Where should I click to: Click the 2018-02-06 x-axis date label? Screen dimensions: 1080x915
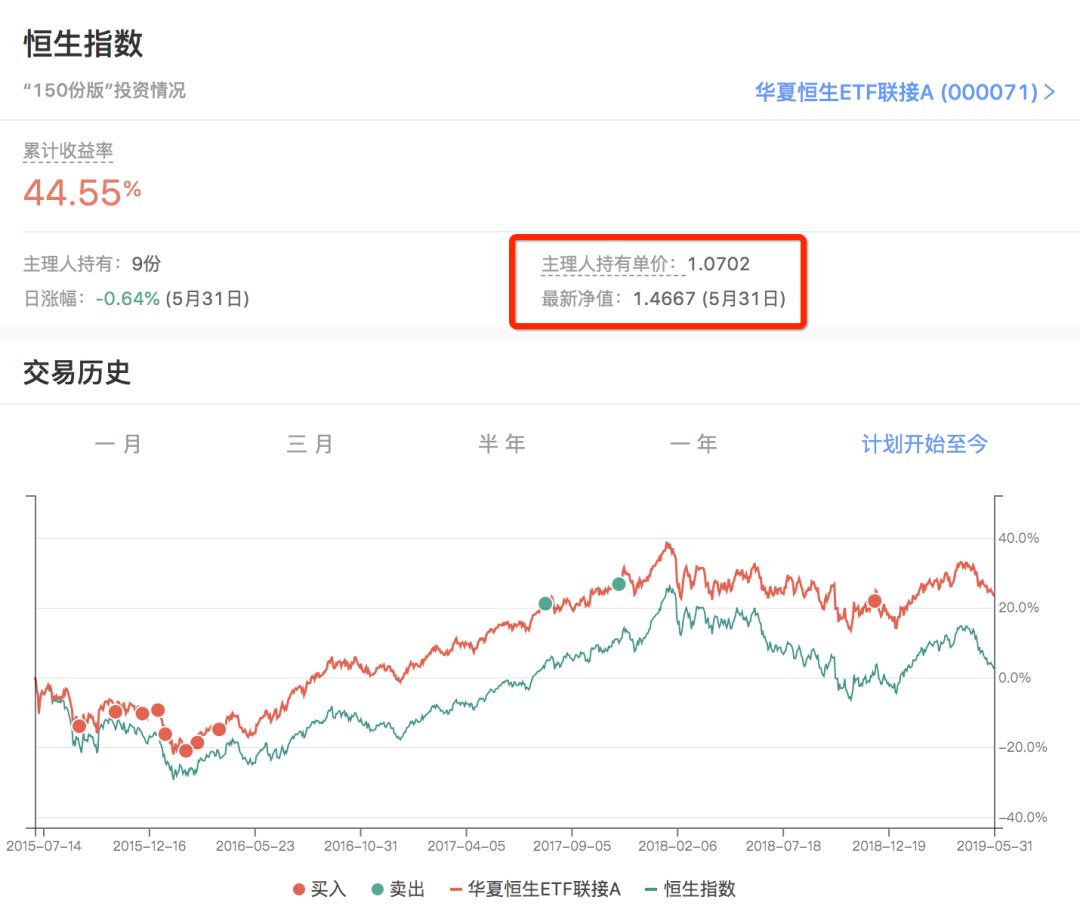click(x=677, y=845)
